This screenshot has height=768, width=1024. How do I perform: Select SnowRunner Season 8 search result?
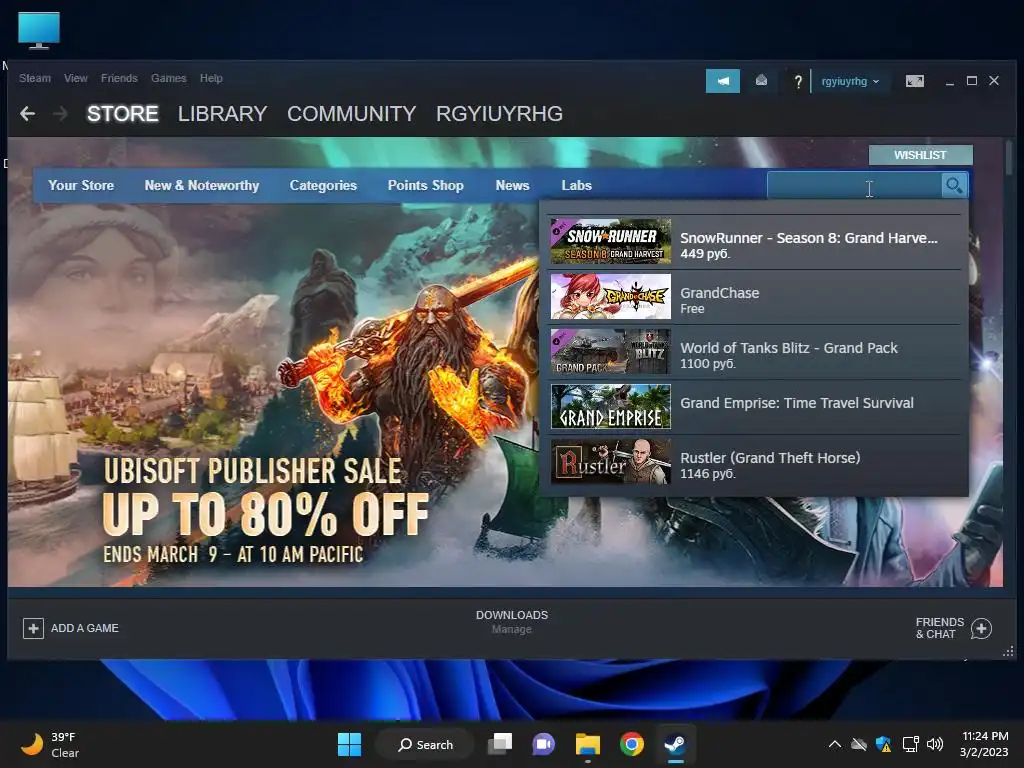point(754,242)
